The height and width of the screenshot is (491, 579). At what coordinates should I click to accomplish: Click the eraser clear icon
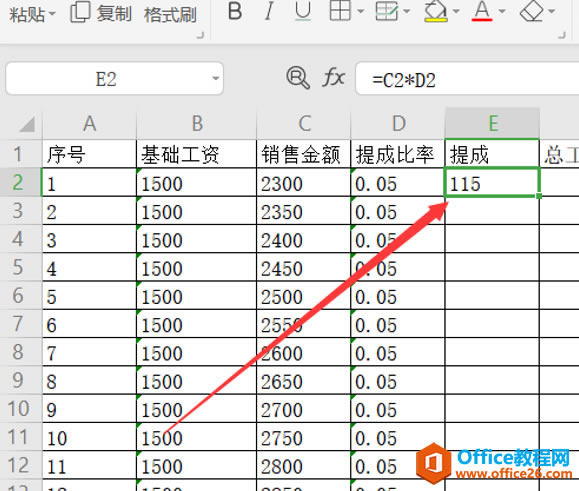pyautogui.click(x=531, y=11)
